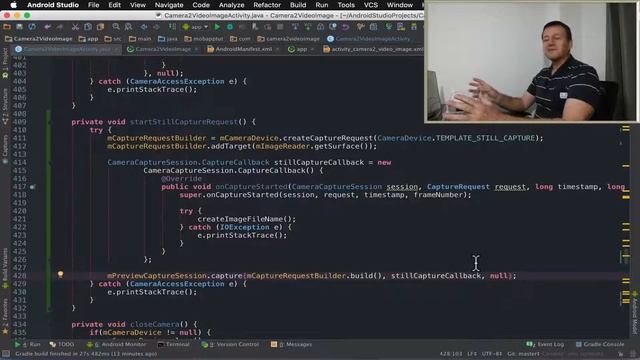Viewport: 640px width, 360px height.
Task: Switch to the app gradle tab
Action: tap(301, 49)
